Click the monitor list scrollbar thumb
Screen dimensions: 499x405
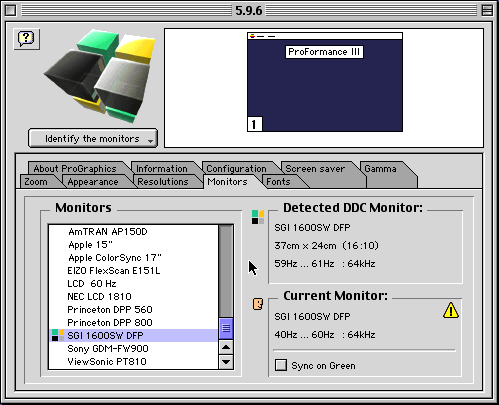tap(226, 328)
